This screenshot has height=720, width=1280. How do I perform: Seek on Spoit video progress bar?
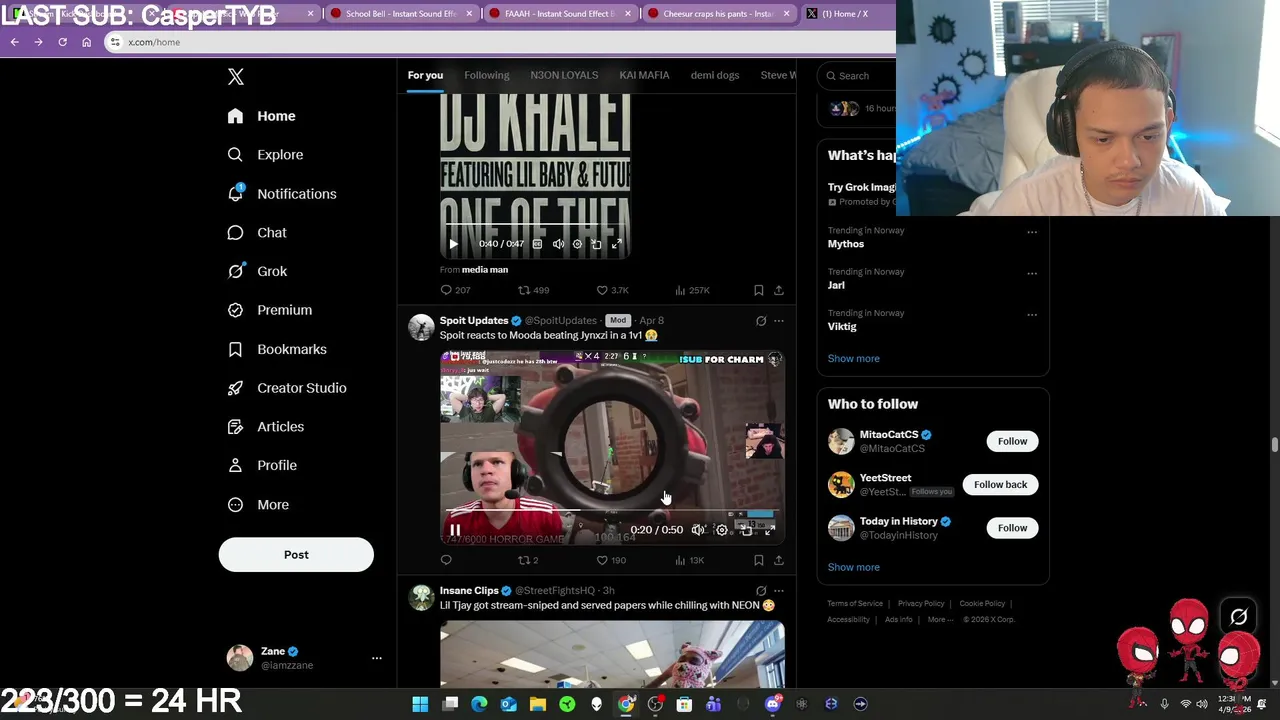click(x=613, y=510)
